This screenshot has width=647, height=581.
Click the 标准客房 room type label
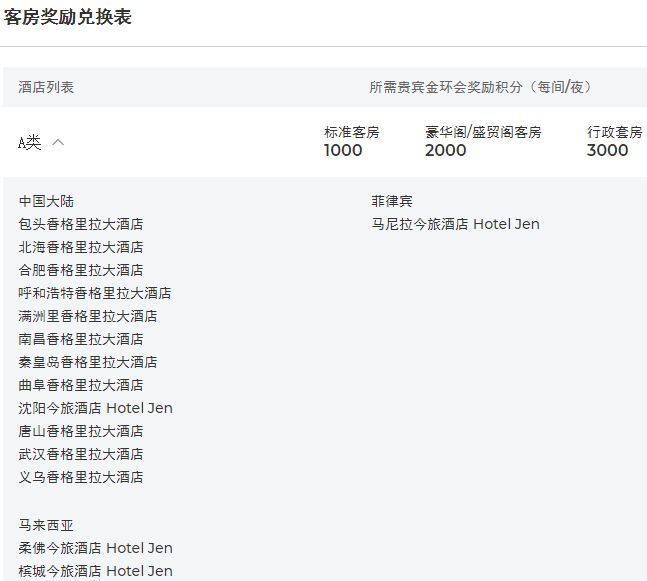[352, 132]
